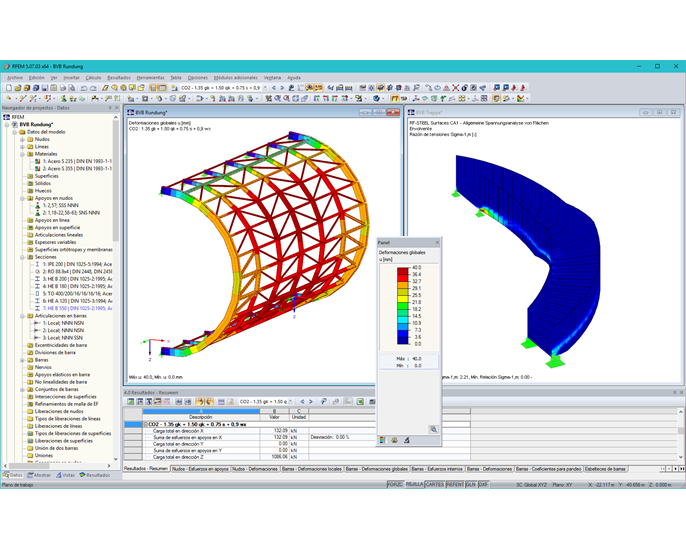The width and height of the screenshot is (686, 549).
Task: Open the Mostrar navigator tab
Action: click(39, 475)
